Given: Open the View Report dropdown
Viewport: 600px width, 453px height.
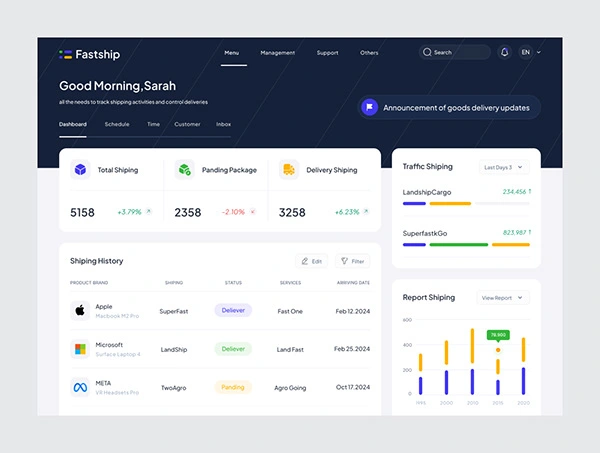Looking at the screenshot, I should [503, 298].
